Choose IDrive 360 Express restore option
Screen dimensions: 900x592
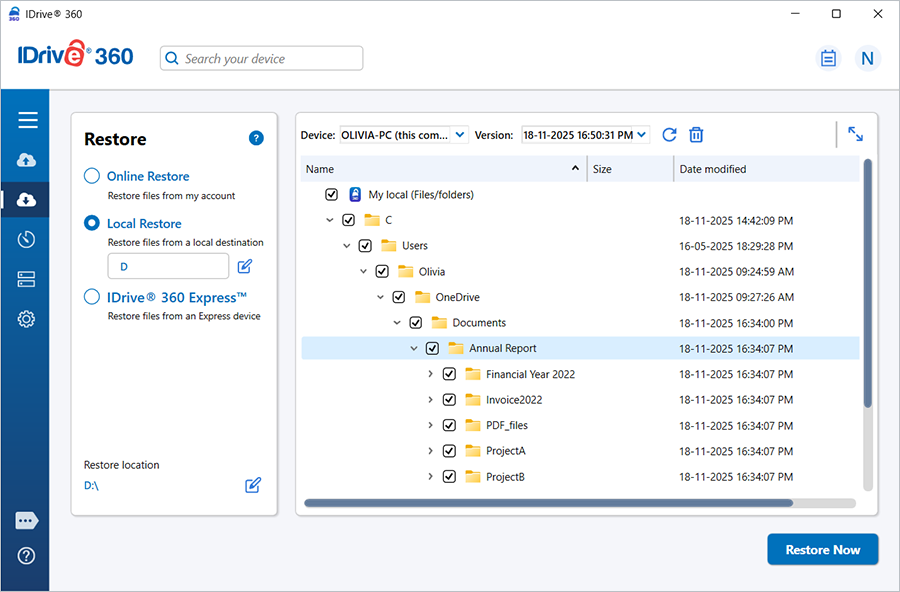92,297
